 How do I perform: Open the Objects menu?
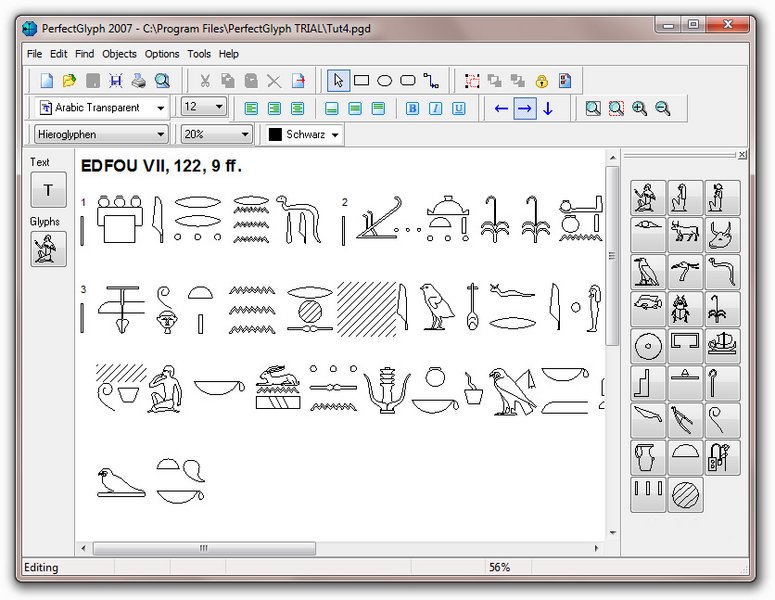(x=119, y=54)
